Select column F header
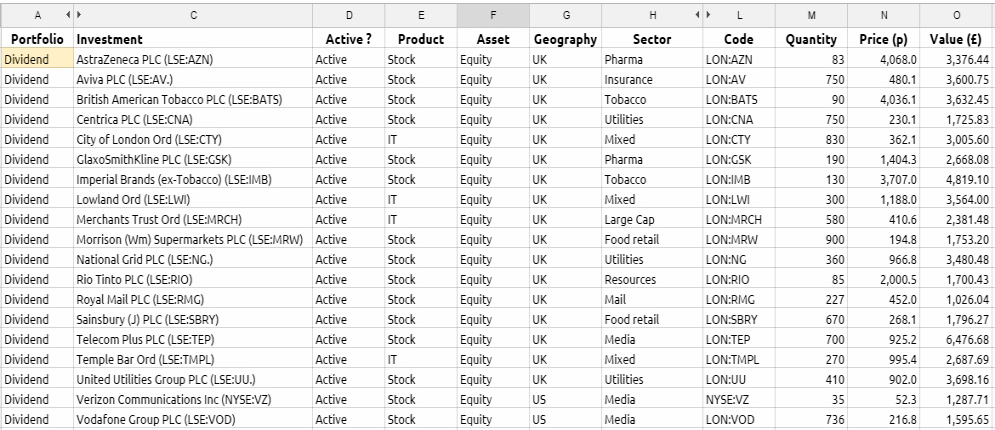The height and width of the screenshot is (430, 995). point(493,15)
